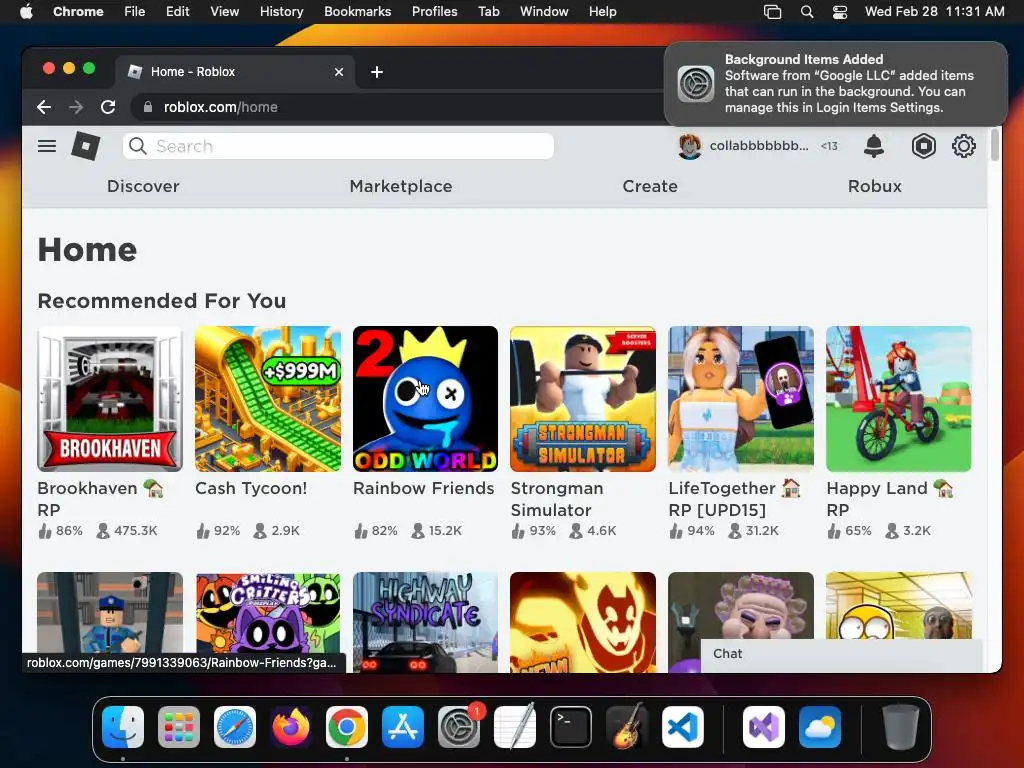The height and width of the screenshot is (768, 1024).
Task: Open Finder from the Dock
Action: 123,727
